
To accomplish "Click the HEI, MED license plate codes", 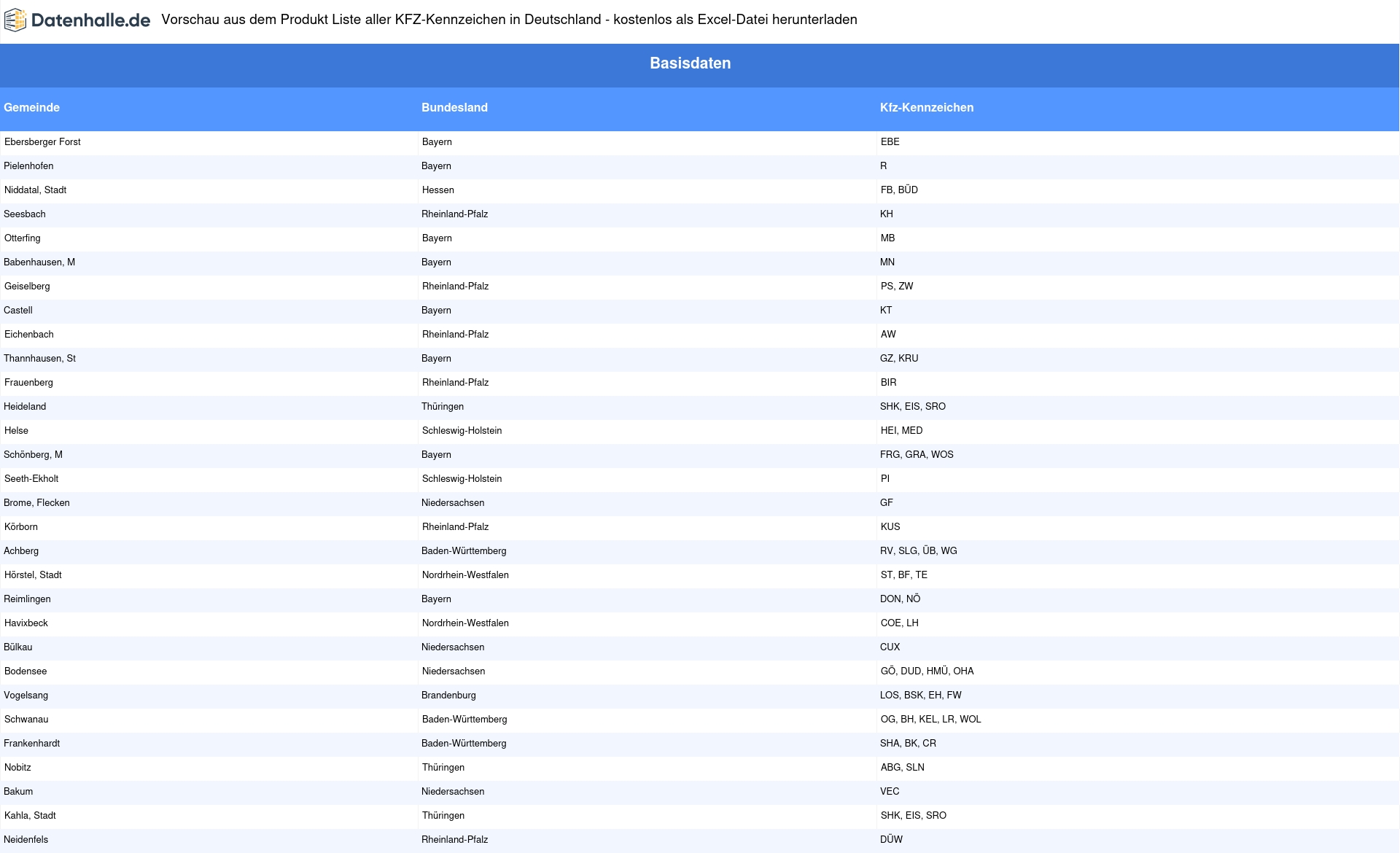I will click(902, 431).
